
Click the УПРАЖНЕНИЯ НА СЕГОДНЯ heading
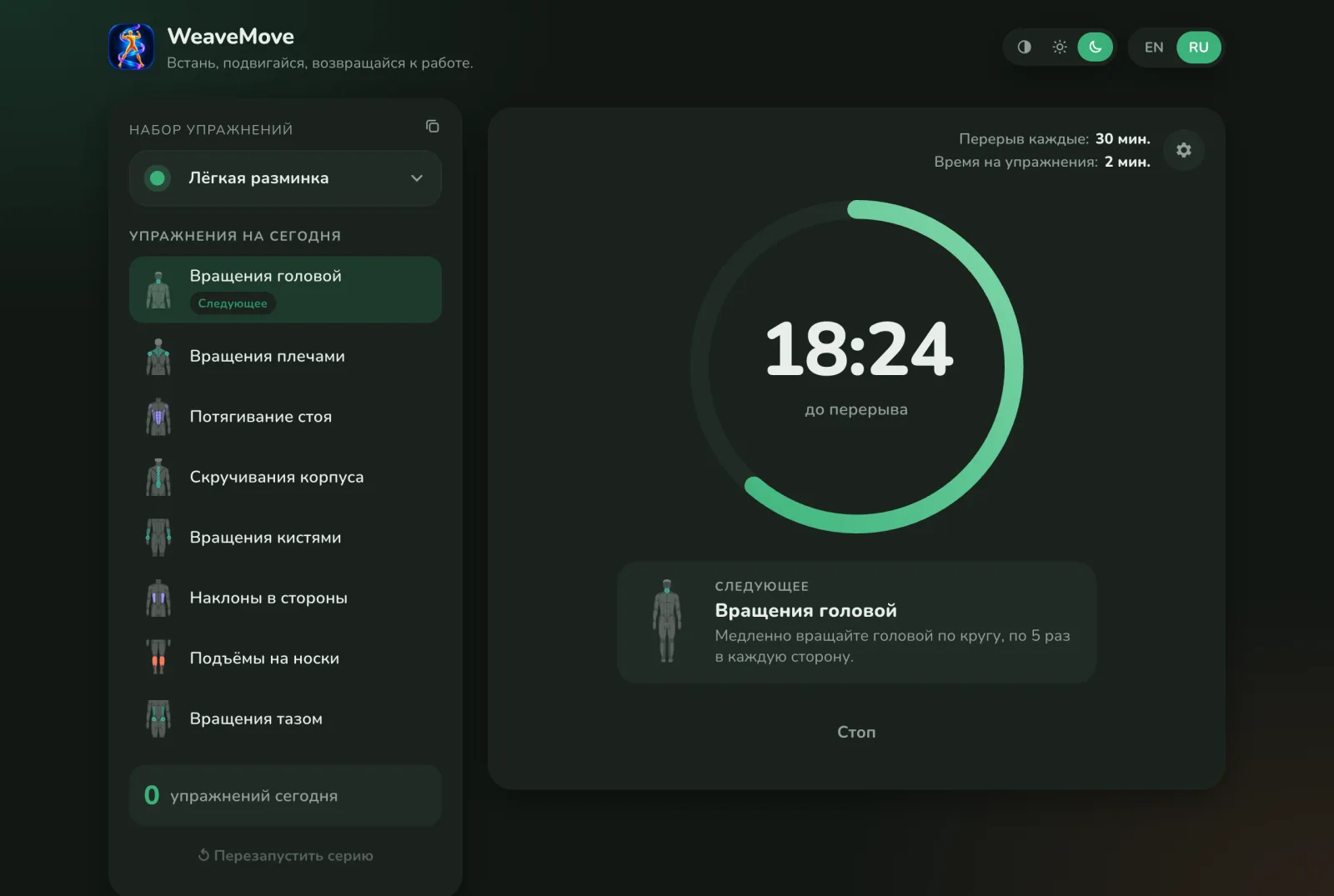coord(235,236)
